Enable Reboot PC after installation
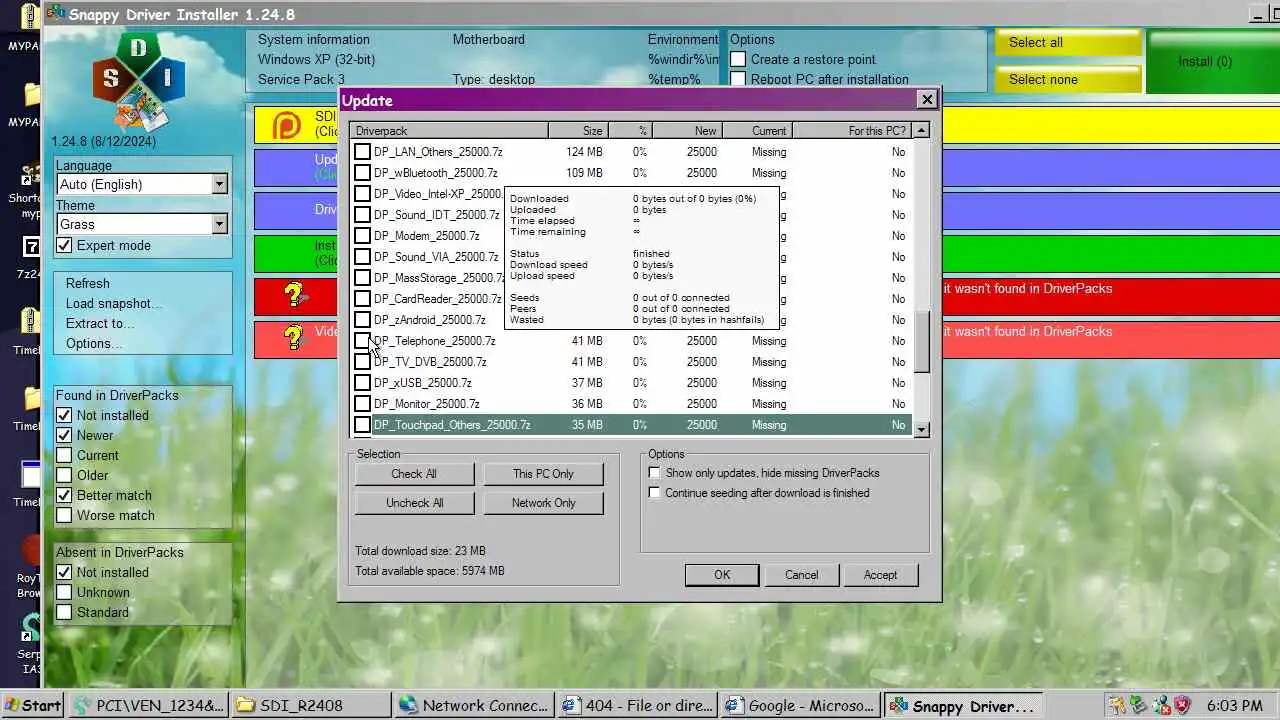This screenshot has width=1280, height=720. point(738,79)
